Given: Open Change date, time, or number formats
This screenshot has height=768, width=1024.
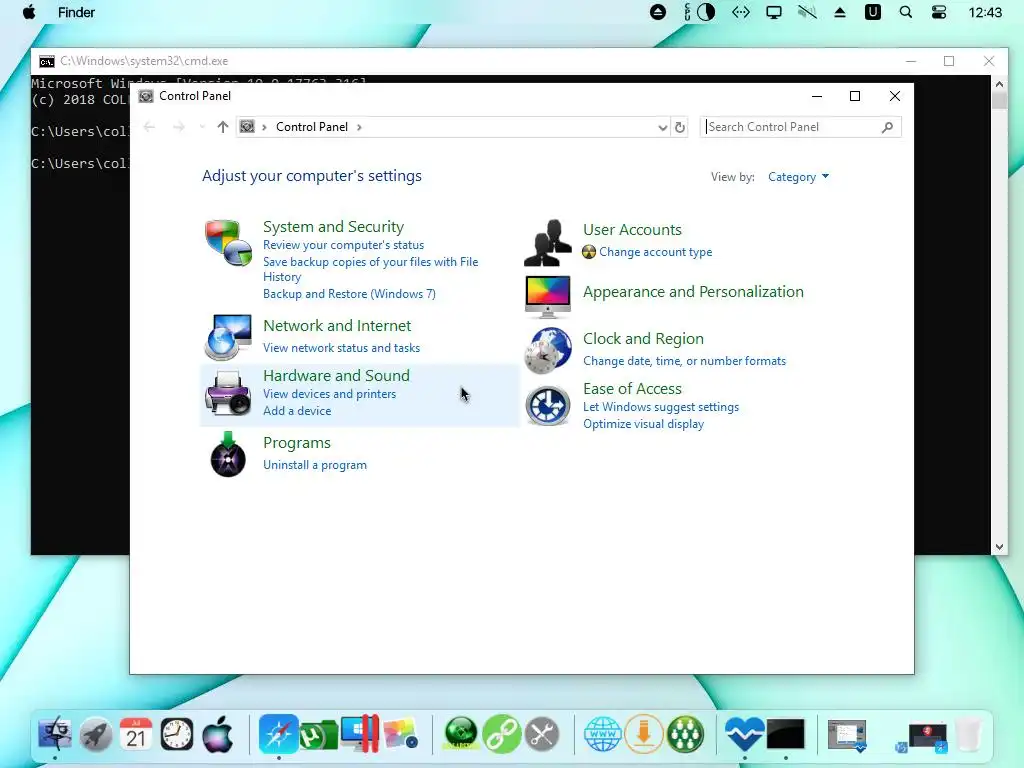Looking at the screenshot, I should tap(684, 361).
